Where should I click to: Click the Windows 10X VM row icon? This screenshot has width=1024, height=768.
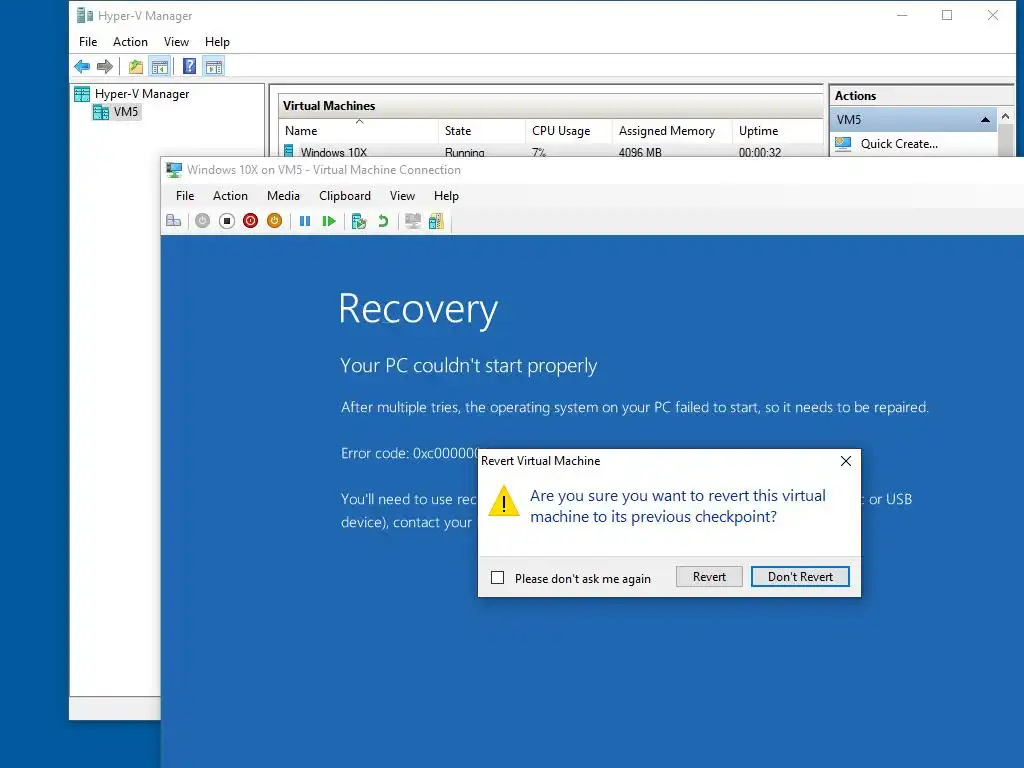click(289, 152)
